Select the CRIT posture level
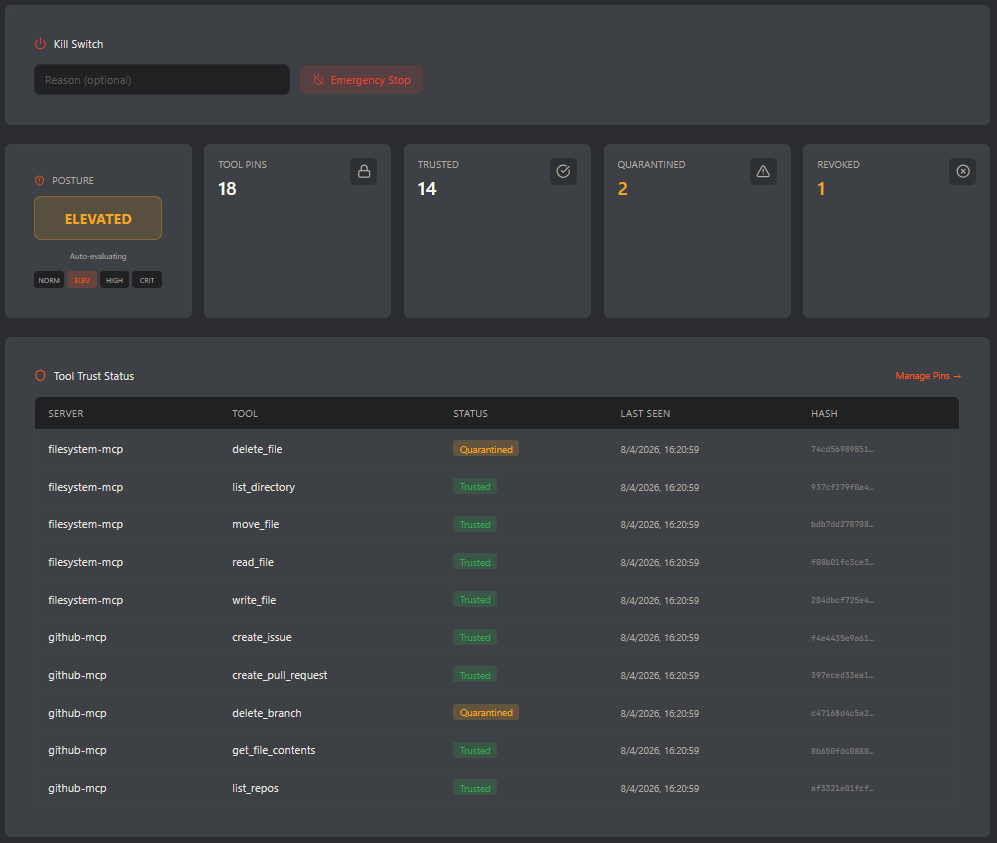Image resolution: width=997 pixels, height=843 pixels. [x=147, y=280]
